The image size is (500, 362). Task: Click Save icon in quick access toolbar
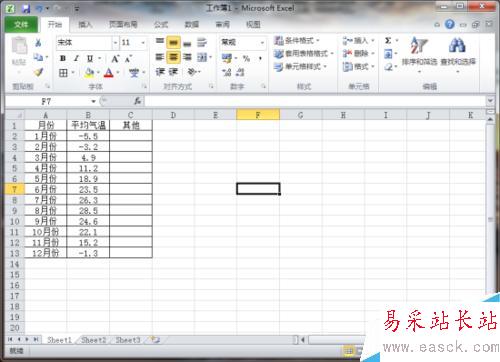[x=26, y=9]
